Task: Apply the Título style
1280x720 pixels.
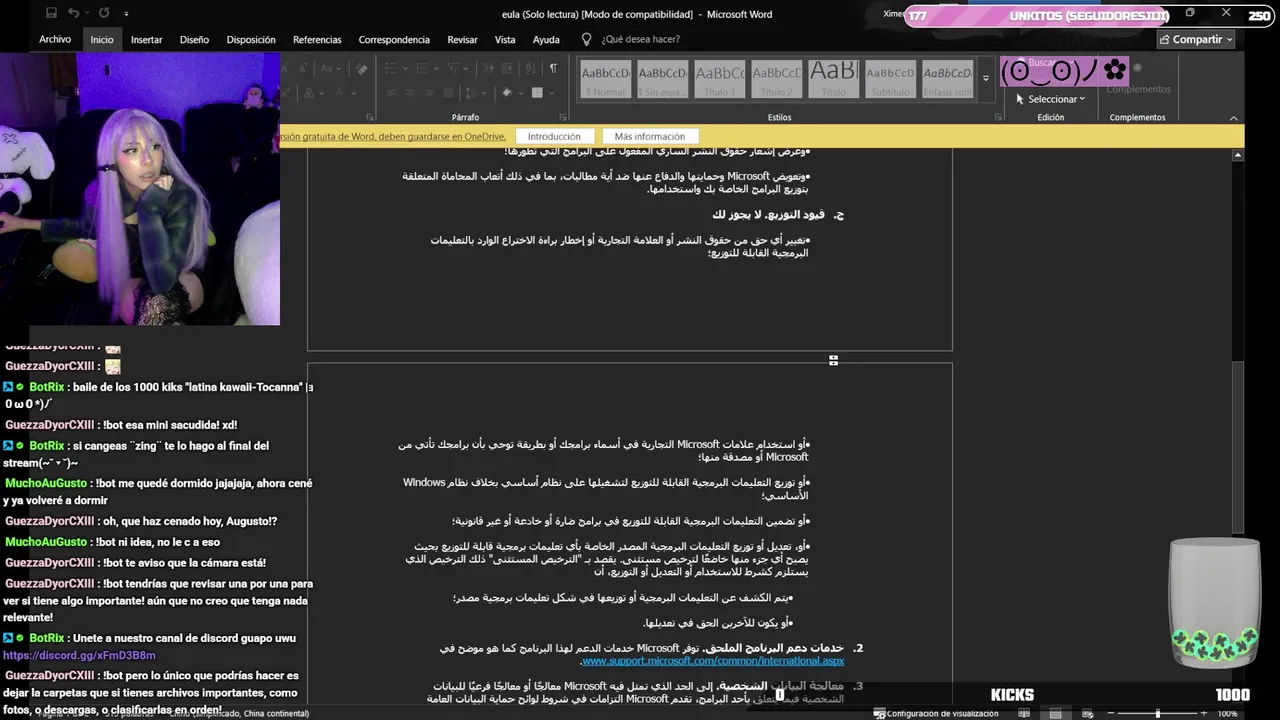Action: 833,79
